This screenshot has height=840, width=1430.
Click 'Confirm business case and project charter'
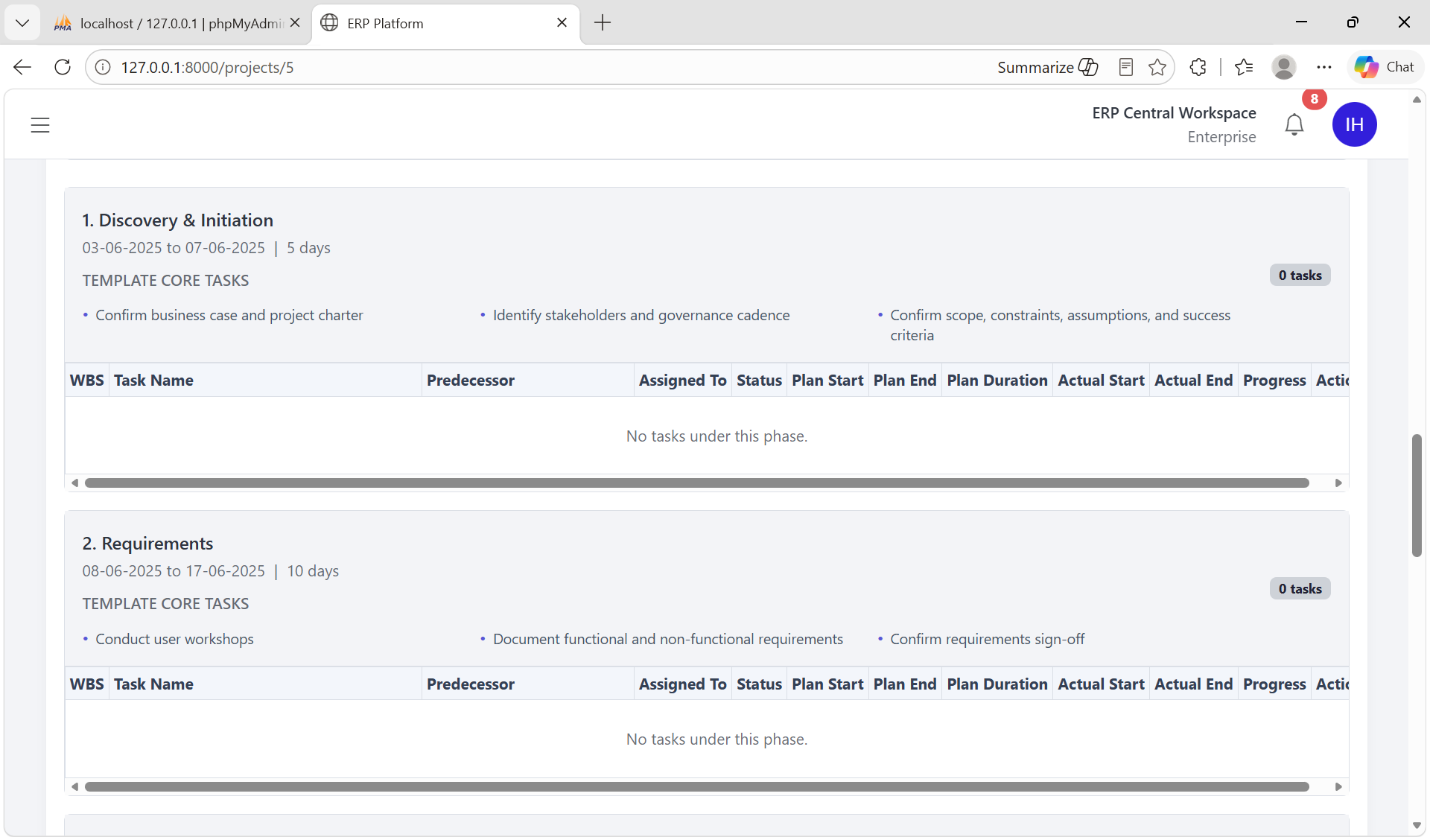(229, 315)
